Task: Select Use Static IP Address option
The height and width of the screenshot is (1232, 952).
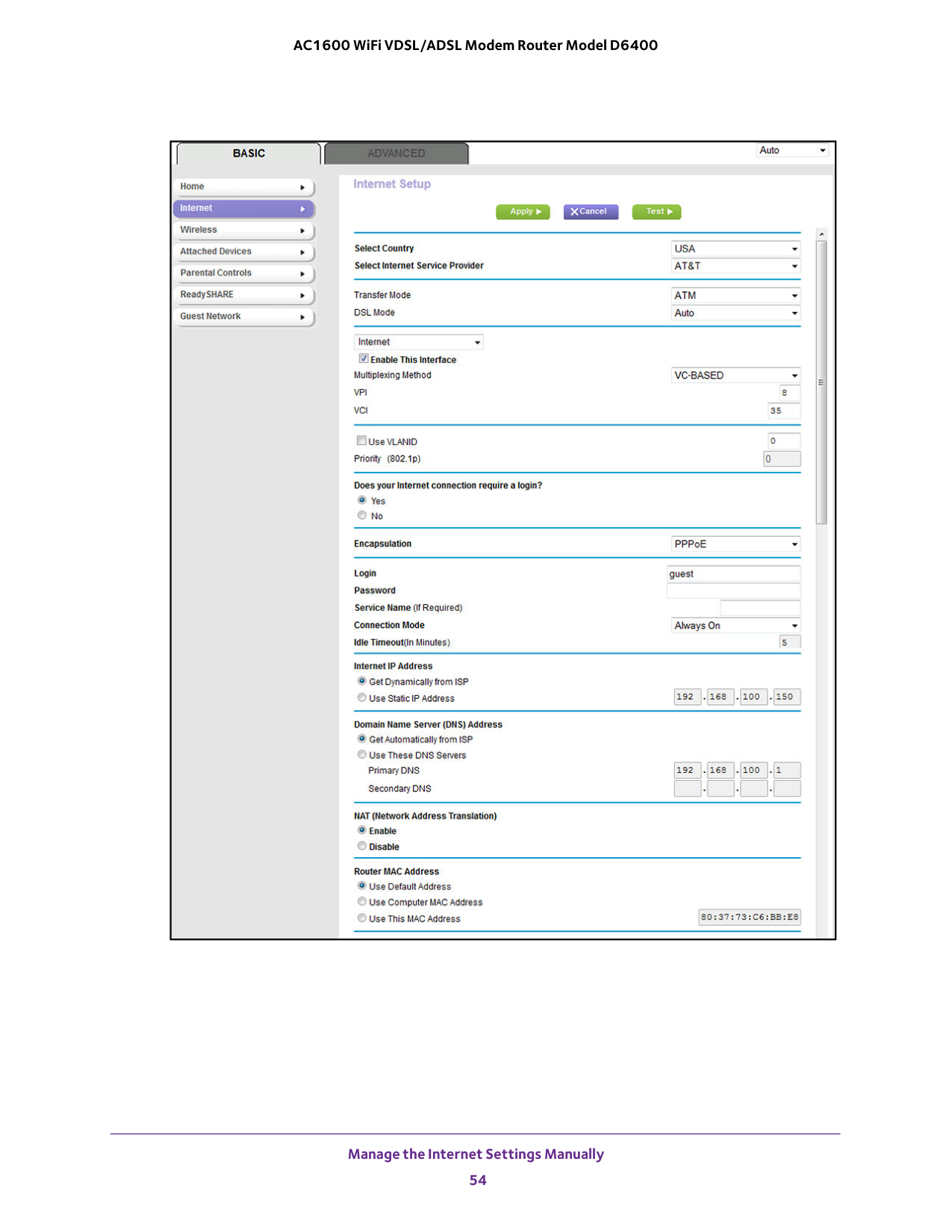Action: pyautogui.click(x=362, y=698)
